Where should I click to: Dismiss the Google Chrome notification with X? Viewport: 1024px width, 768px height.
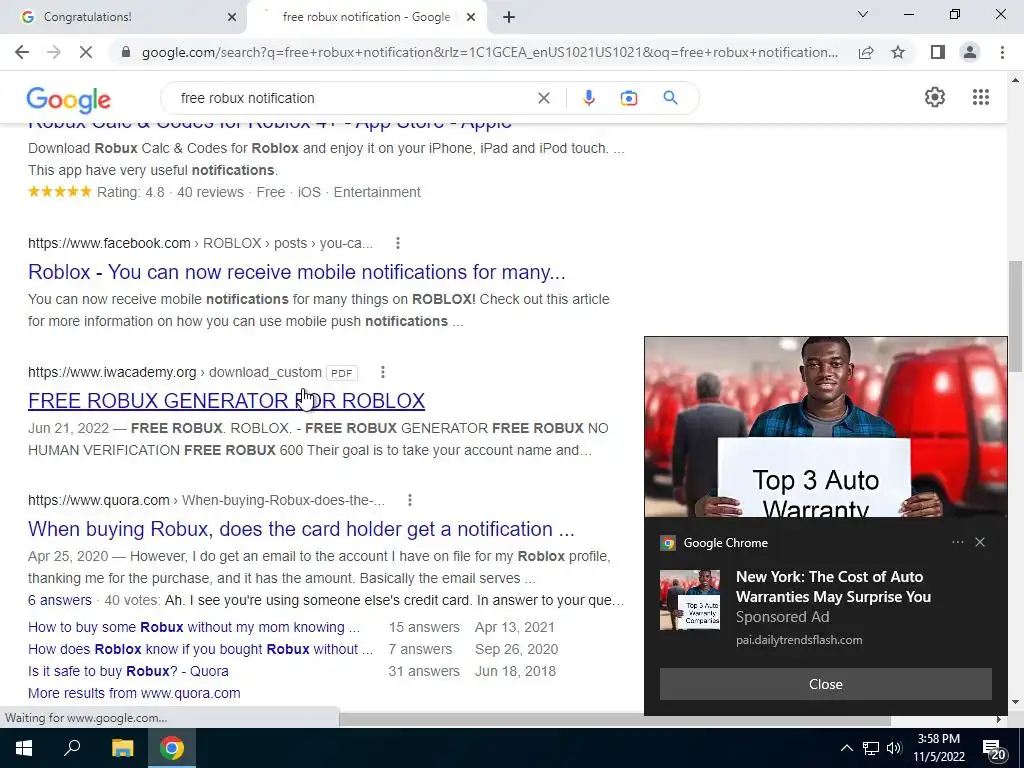click(980, 542)
